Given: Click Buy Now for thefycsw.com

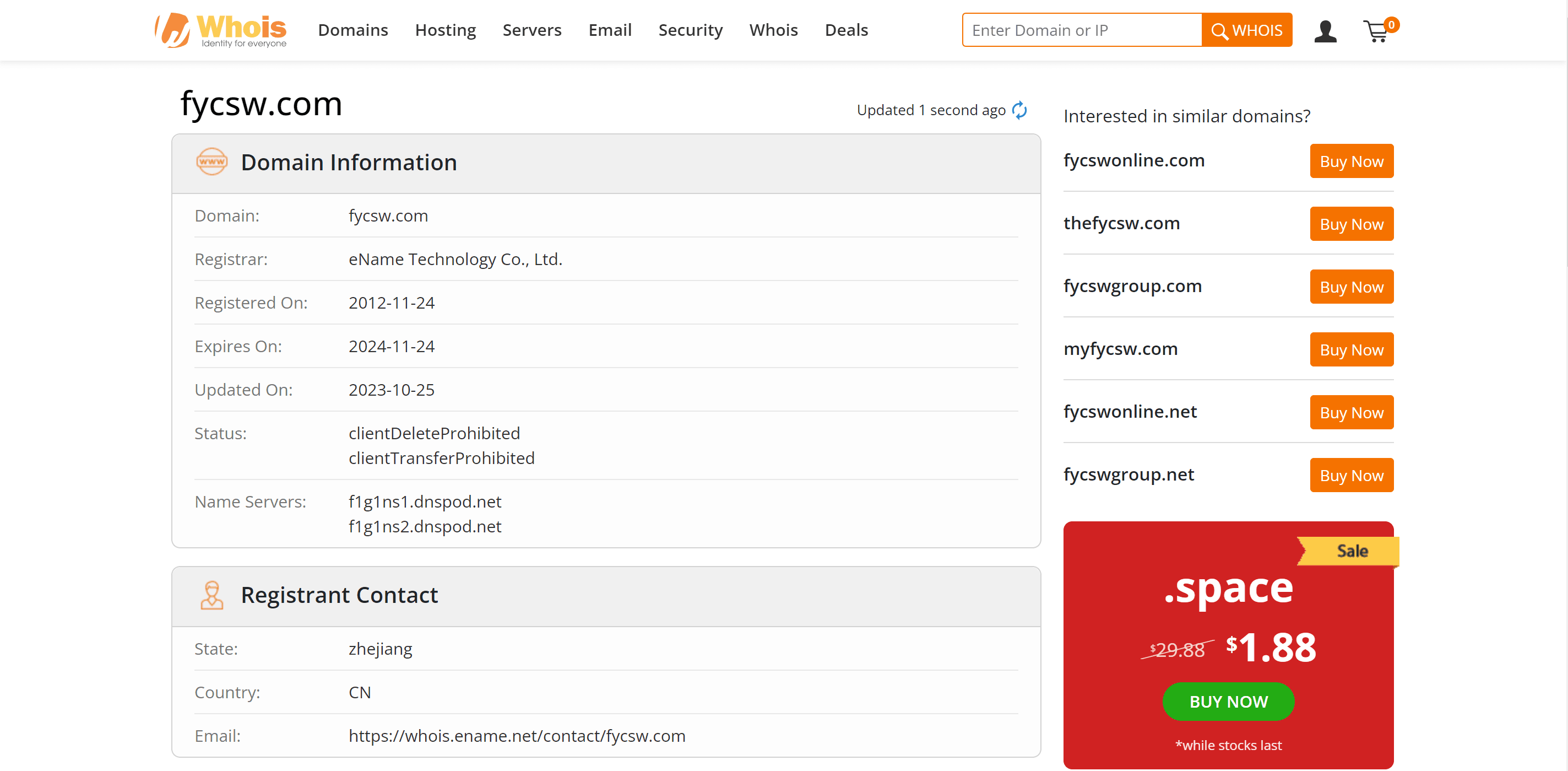Looking at the screenshot, I should [x=1352, y=224].
